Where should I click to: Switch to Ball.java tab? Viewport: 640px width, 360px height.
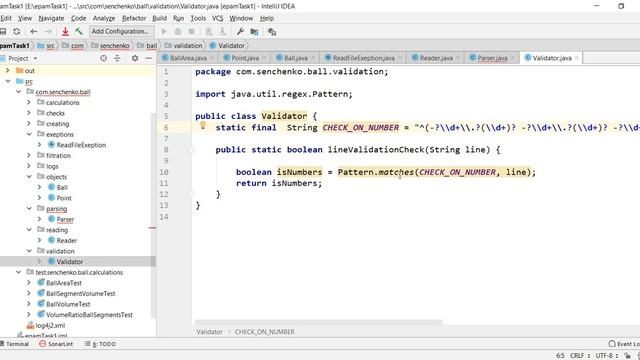(296, 58)
